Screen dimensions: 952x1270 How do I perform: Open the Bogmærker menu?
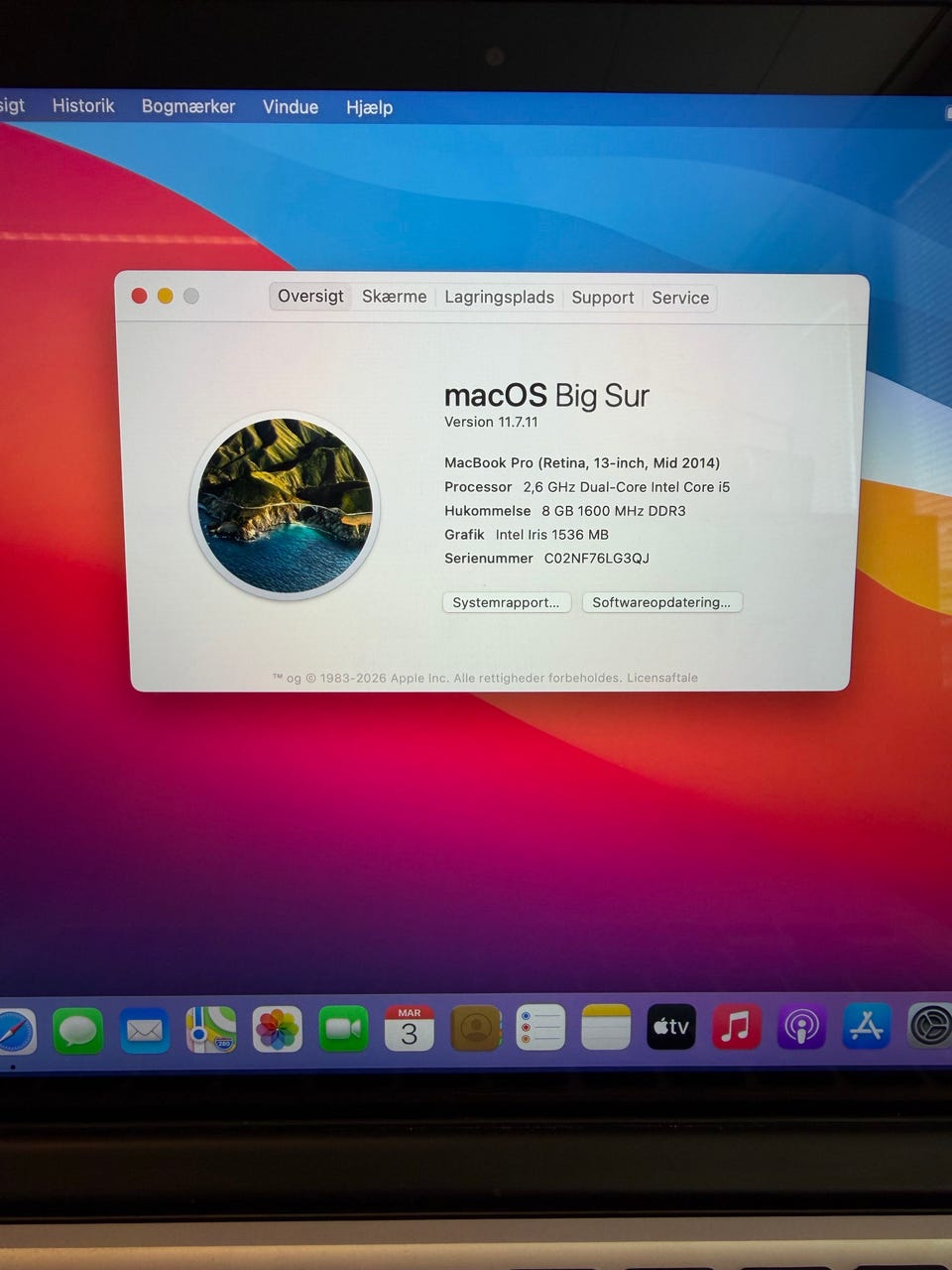coord(188,106)
